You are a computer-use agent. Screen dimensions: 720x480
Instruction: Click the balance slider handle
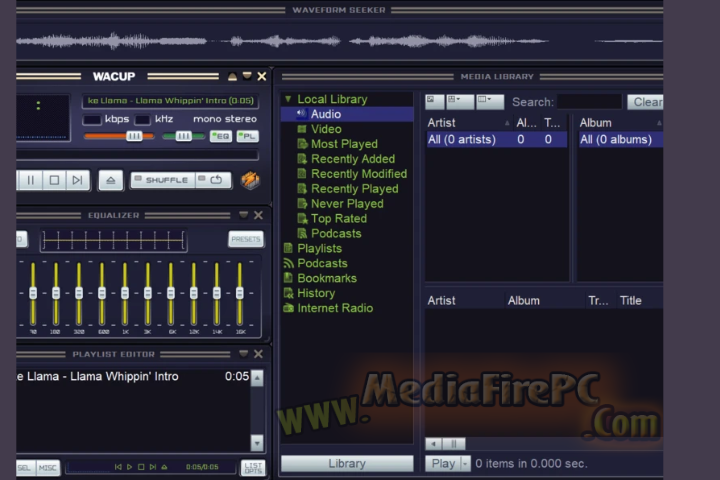(x=184, y=136)
